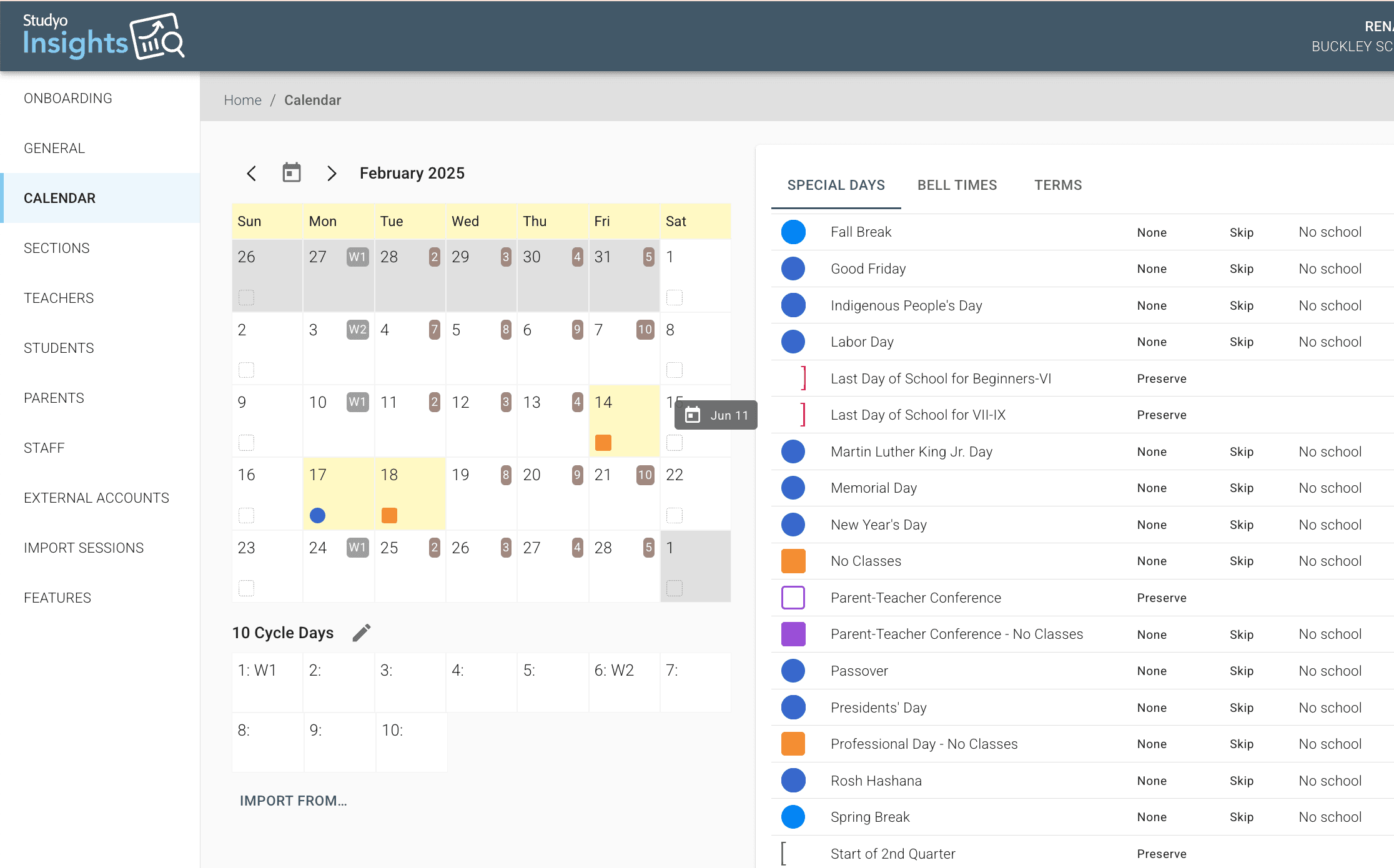
Task: Follow the Home breadcrumb link
Action: 242,100
